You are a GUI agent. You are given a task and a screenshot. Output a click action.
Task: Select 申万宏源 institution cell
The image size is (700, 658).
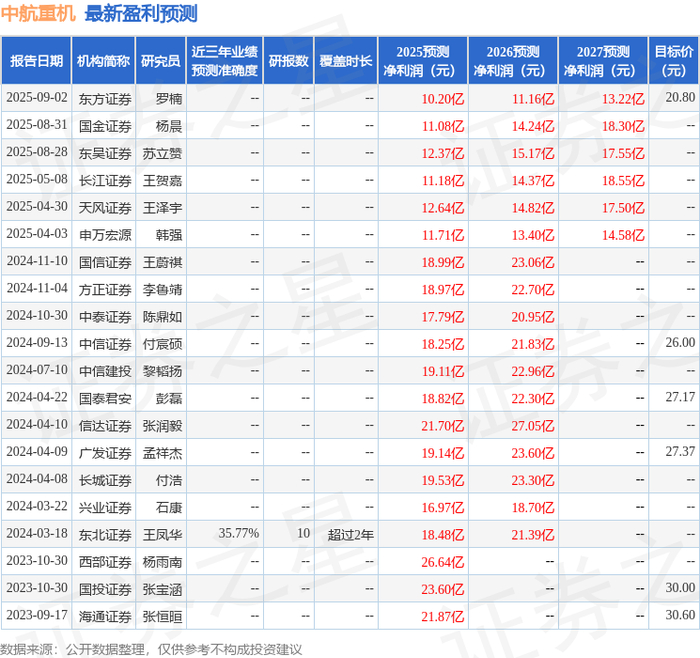pos(105,235)
